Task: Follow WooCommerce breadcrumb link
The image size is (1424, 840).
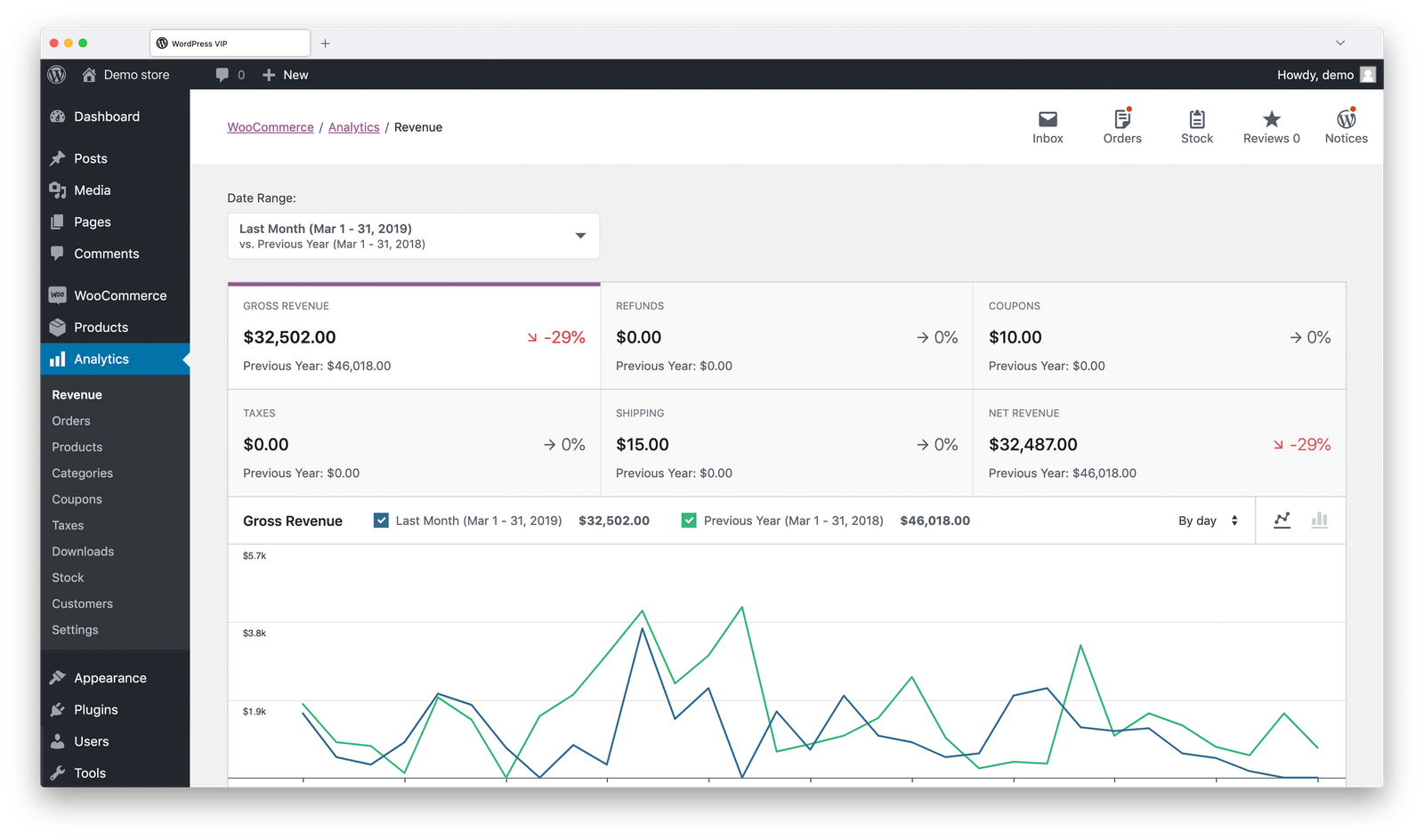Action: pos(271,127)
